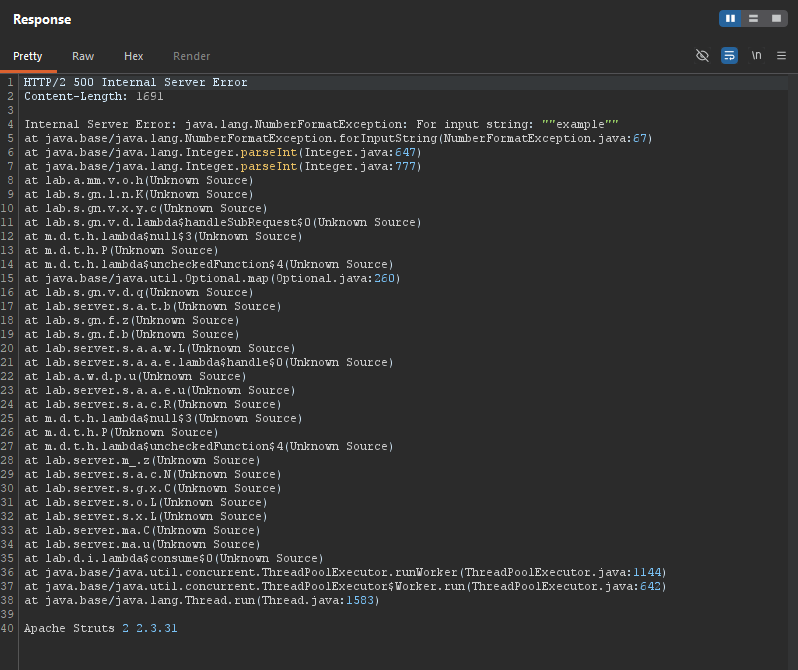Switch to combined tab layout view

point(776,19)
